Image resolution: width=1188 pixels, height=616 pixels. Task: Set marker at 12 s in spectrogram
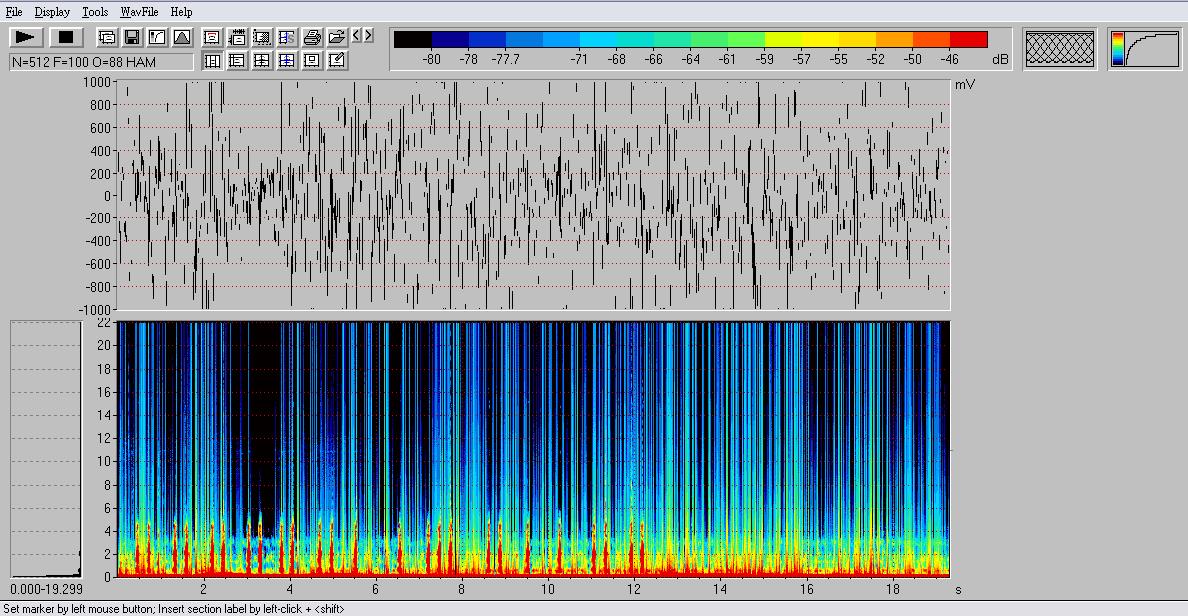click(x=634, y=450)
